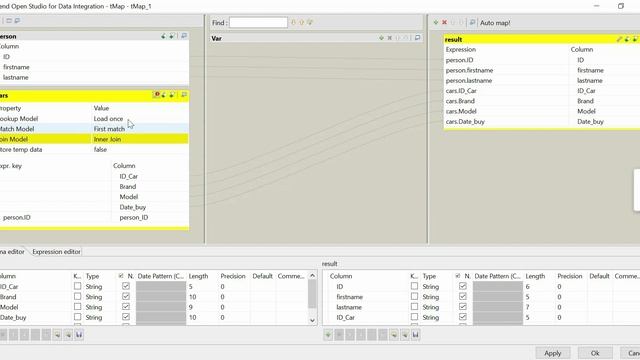The image size is (640, 360).
Task: Click the first highlight icon beside Find
Action: [293, 22]
